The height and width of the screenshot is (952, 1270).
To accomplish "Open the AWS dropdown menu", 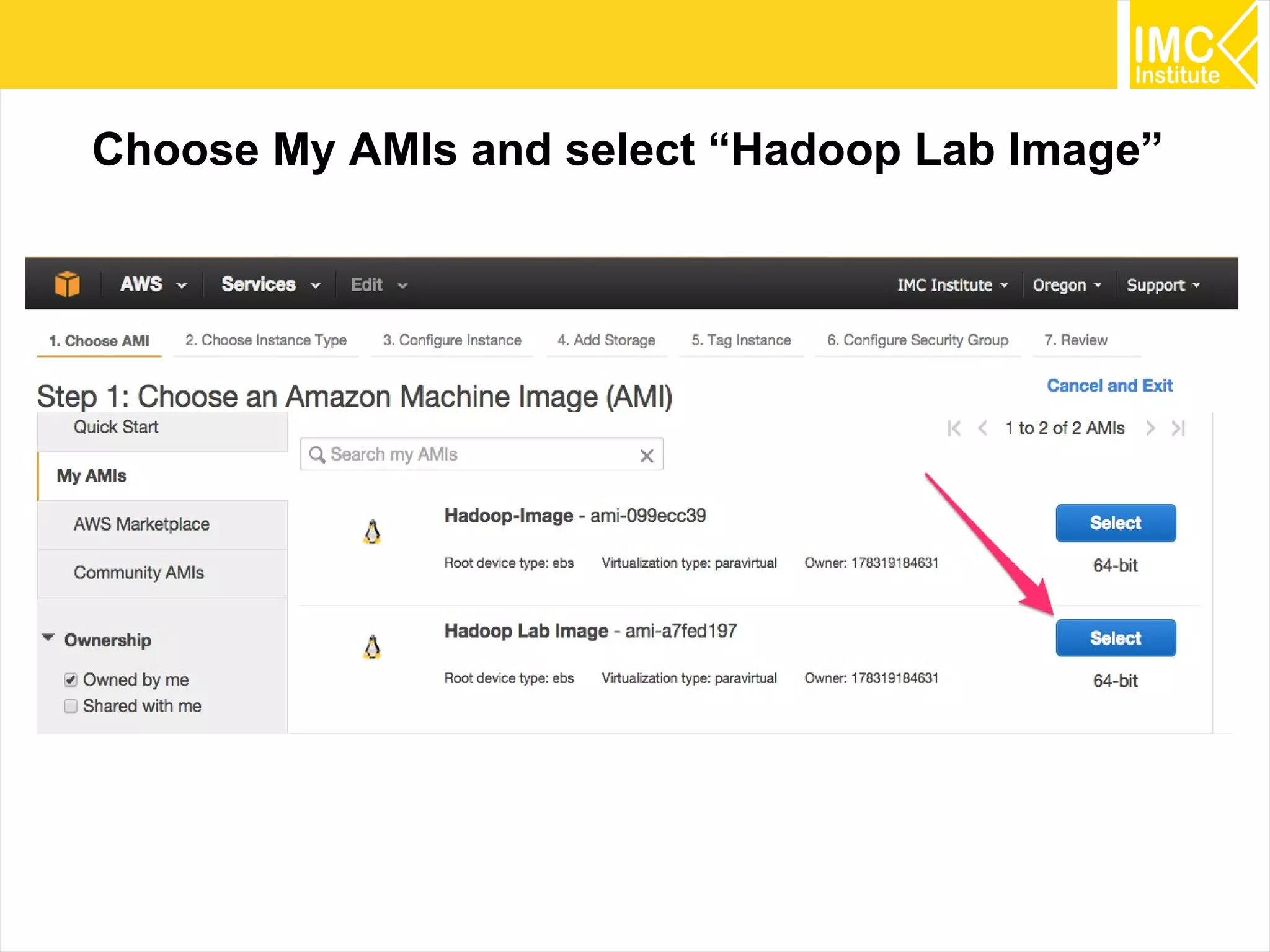I will 154,284.
